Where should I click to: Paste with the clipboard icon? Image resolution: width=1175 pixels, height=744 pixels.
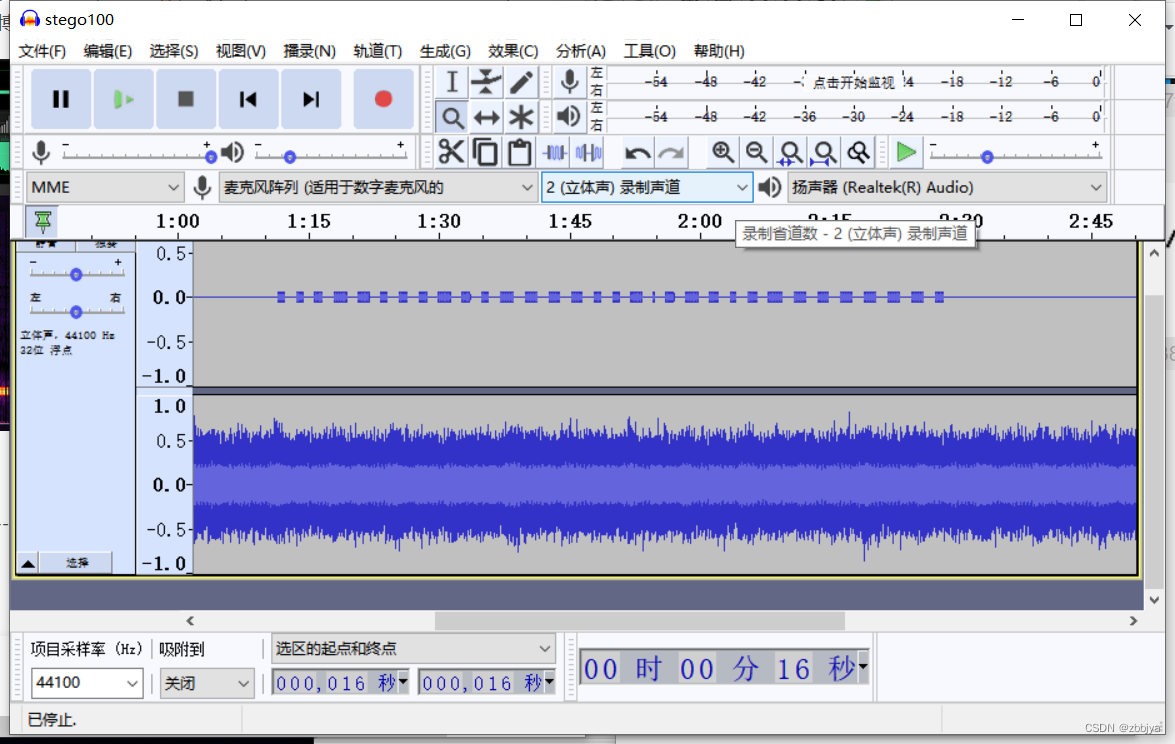click(519, 152)
